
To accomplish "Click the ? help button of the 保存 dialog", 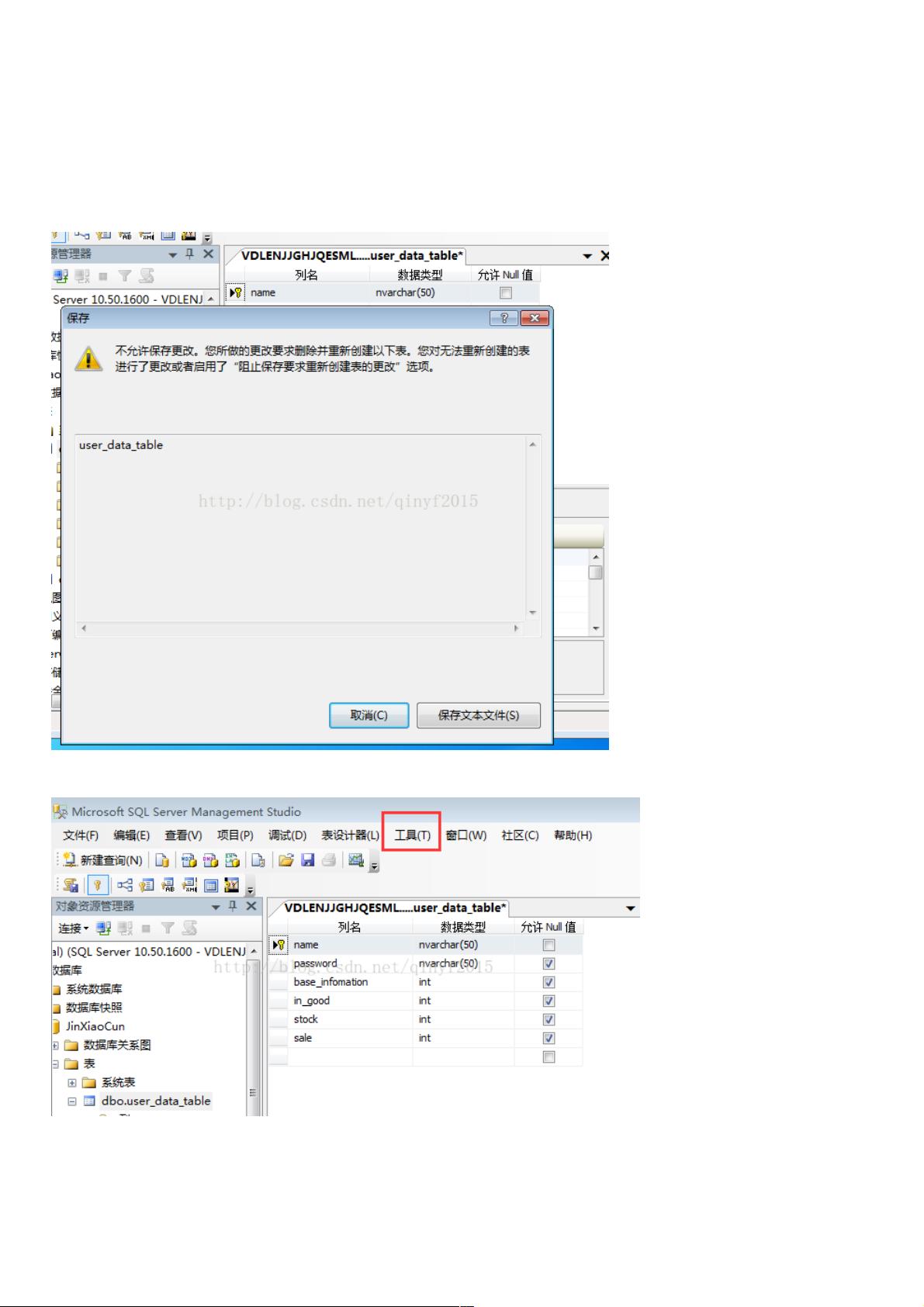I will pos(504,318).
